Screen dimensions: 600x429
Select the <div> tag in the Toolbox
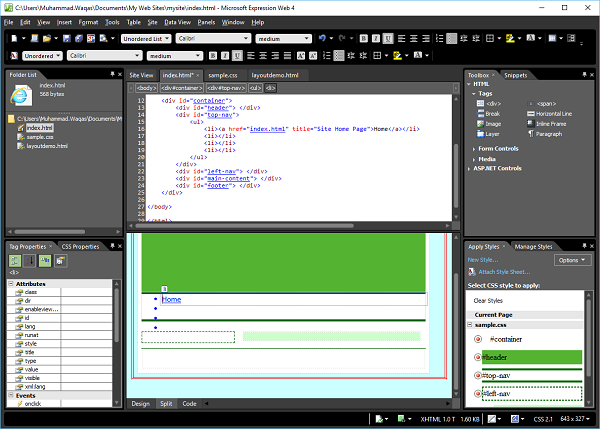point(493,103)
